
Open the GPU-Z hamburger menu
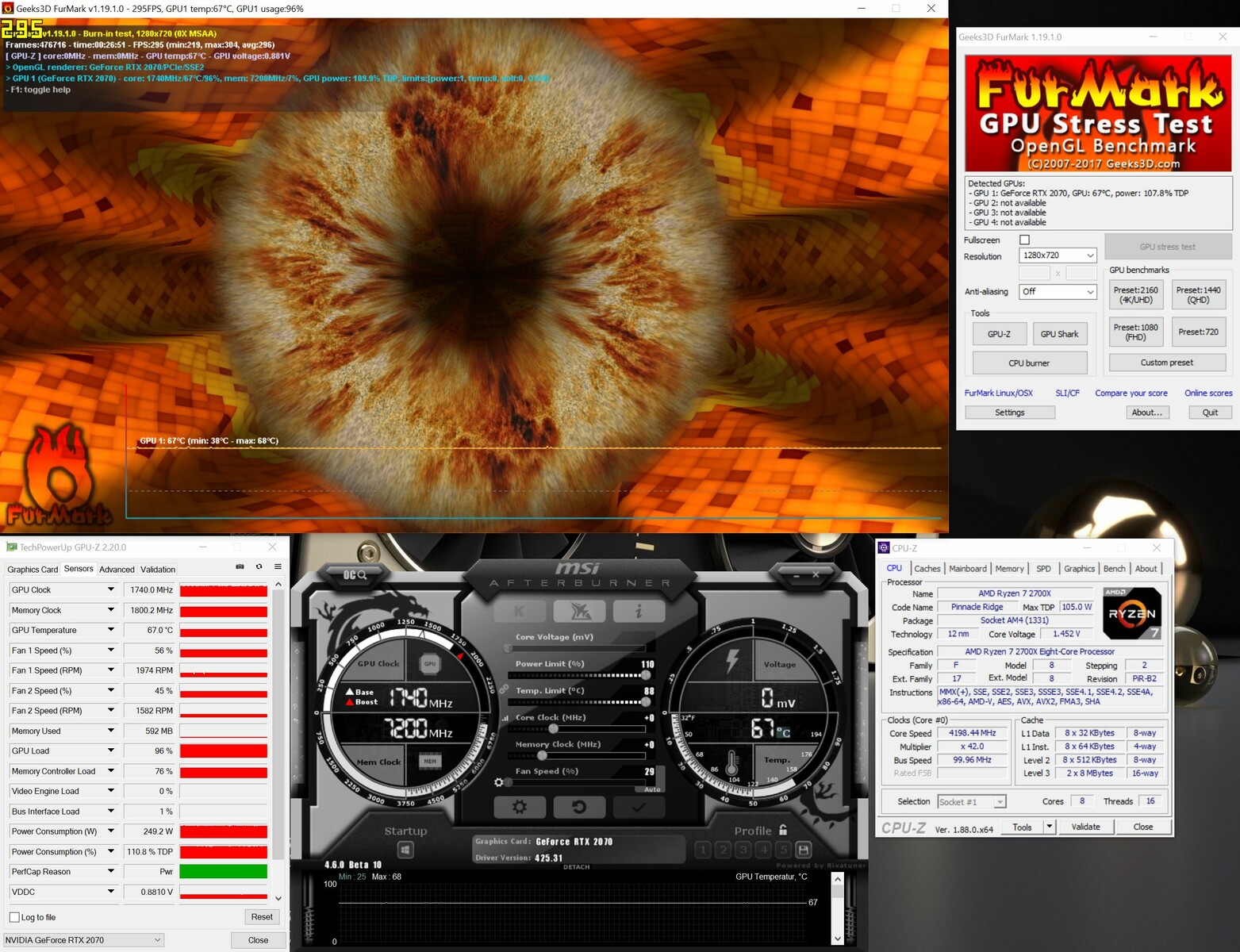[278, 566]
